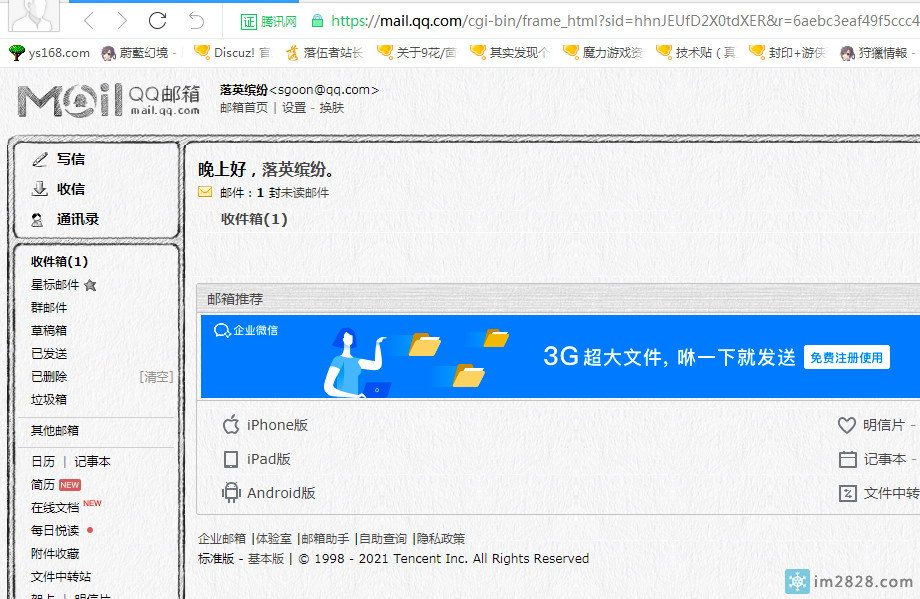Open the 其实发现个 bookmark
The height and width of the screenshot is (599, 920).
pos(509,53)
